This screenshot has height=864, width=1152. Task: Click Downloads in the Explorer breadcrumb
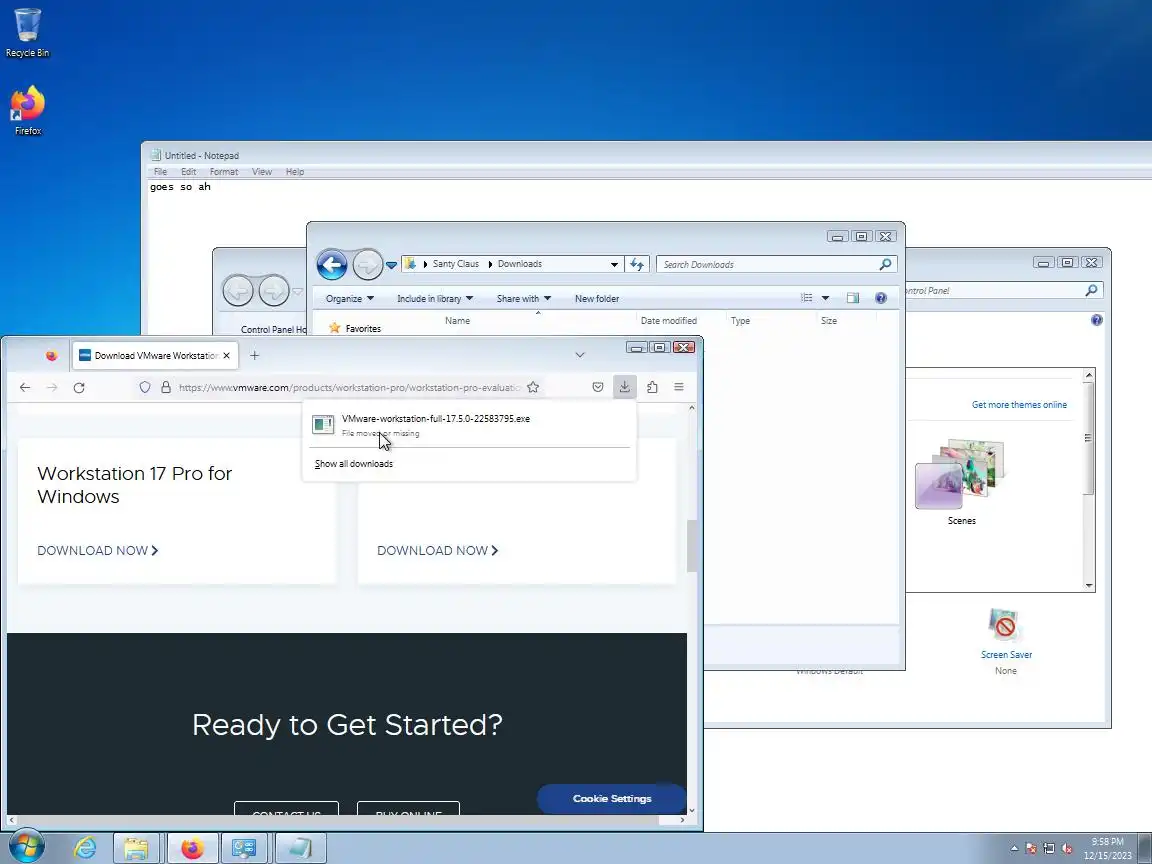click(519, 264)
